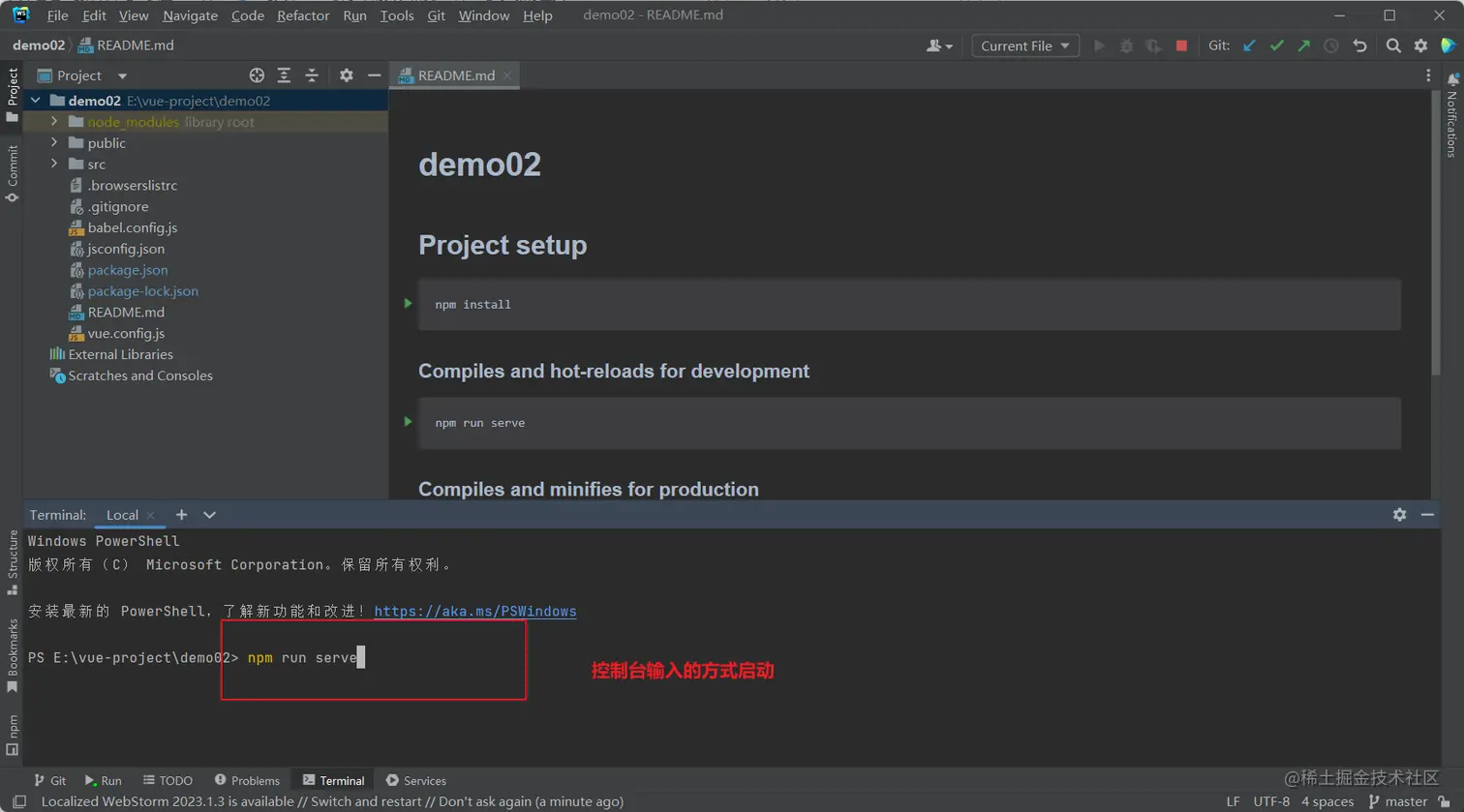Expand the public folder
This screenshot has width=1464, height=812.
point(54,143)
